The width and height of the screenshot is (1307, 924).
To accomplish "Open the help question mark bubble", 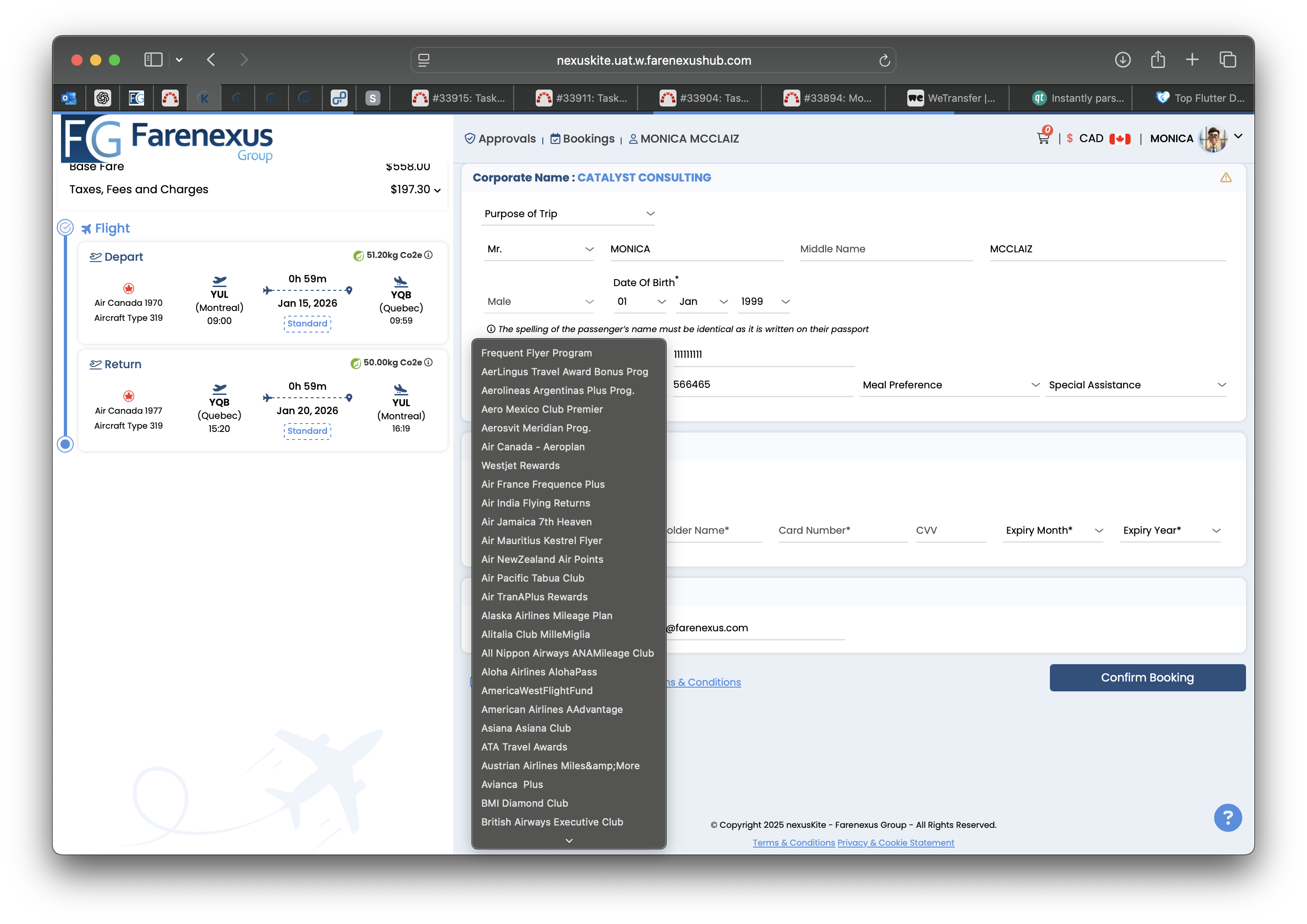I will pyautogui.click(x=1227, y=818).
